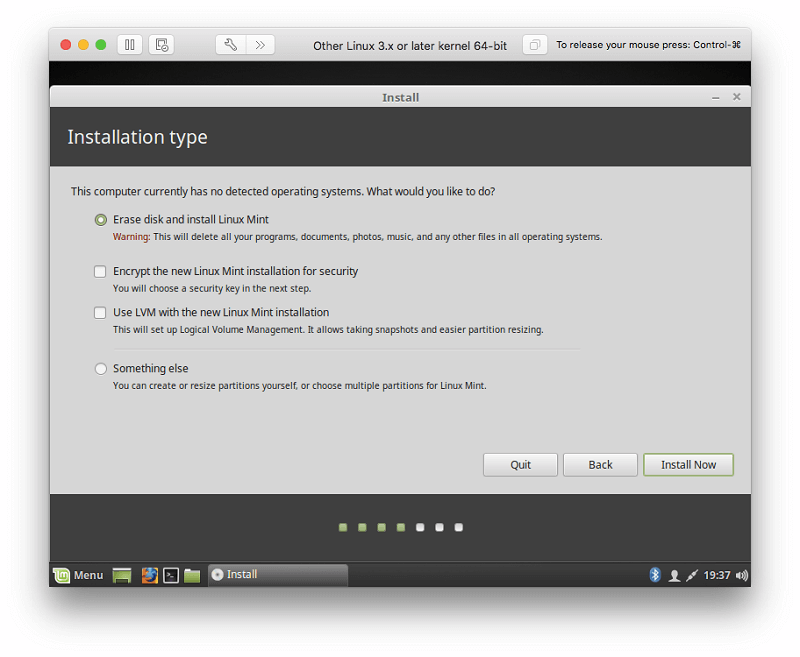Pause the virtual machine
800x657 pixels.
[x=130, y=45]
